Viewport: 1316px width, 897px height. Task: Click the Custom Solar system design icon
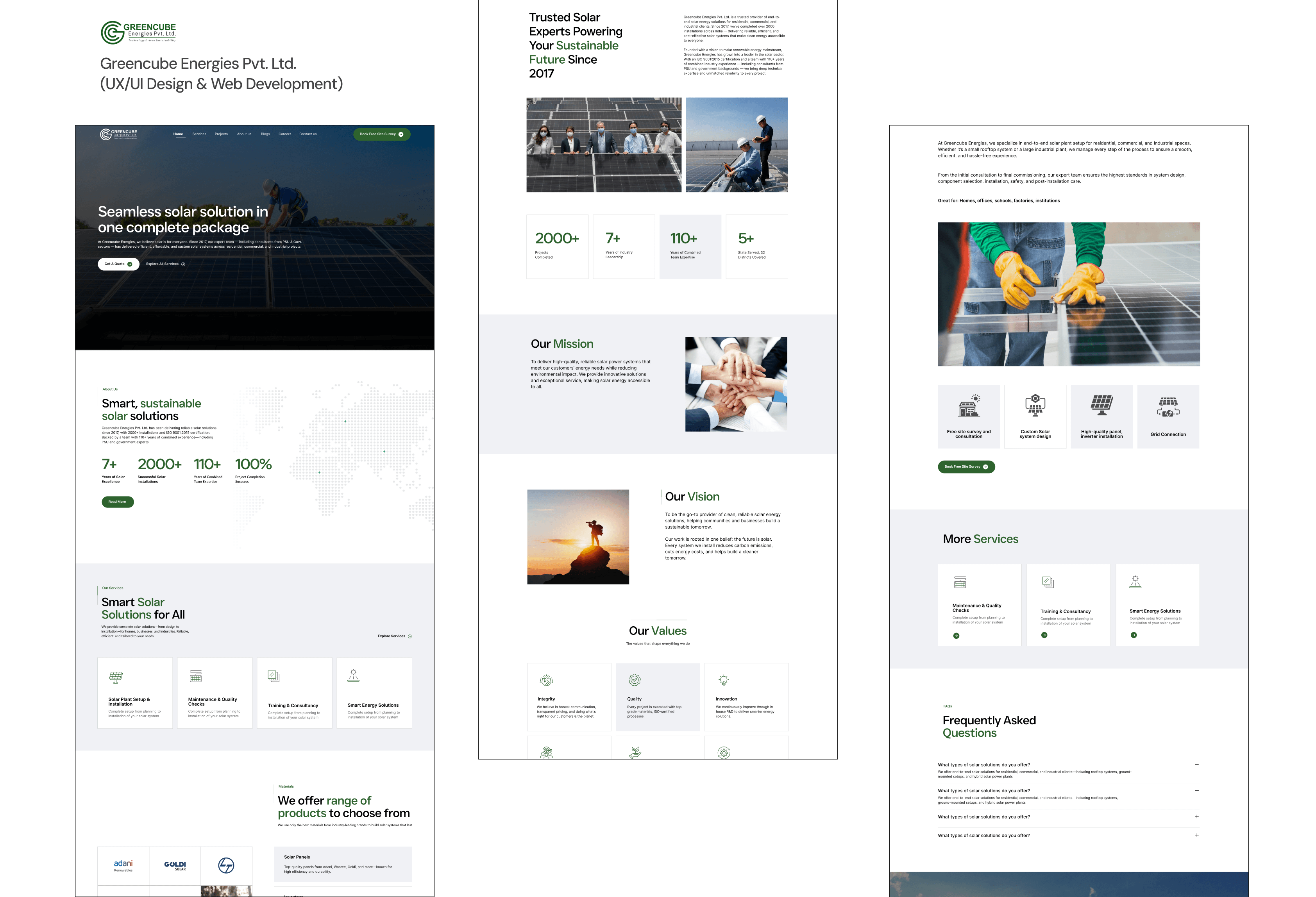pos(1035,405)
